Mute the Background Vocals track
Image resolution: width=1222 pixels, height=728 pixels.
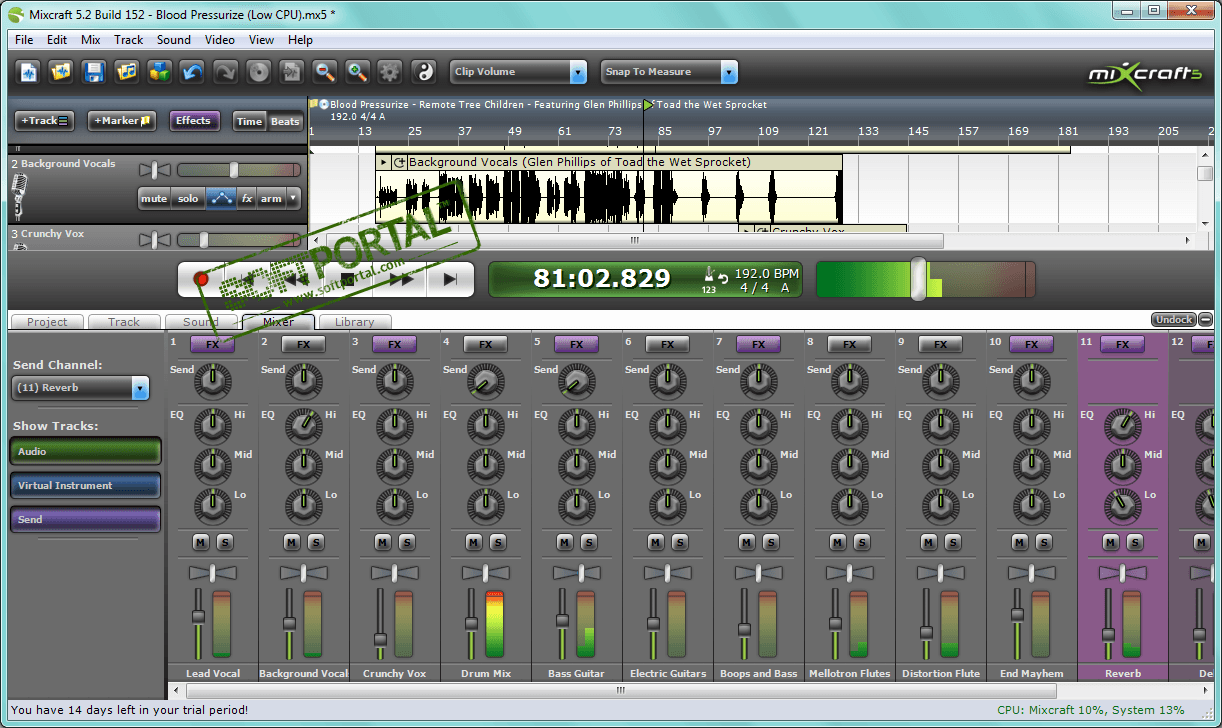[x=154, y=198]
